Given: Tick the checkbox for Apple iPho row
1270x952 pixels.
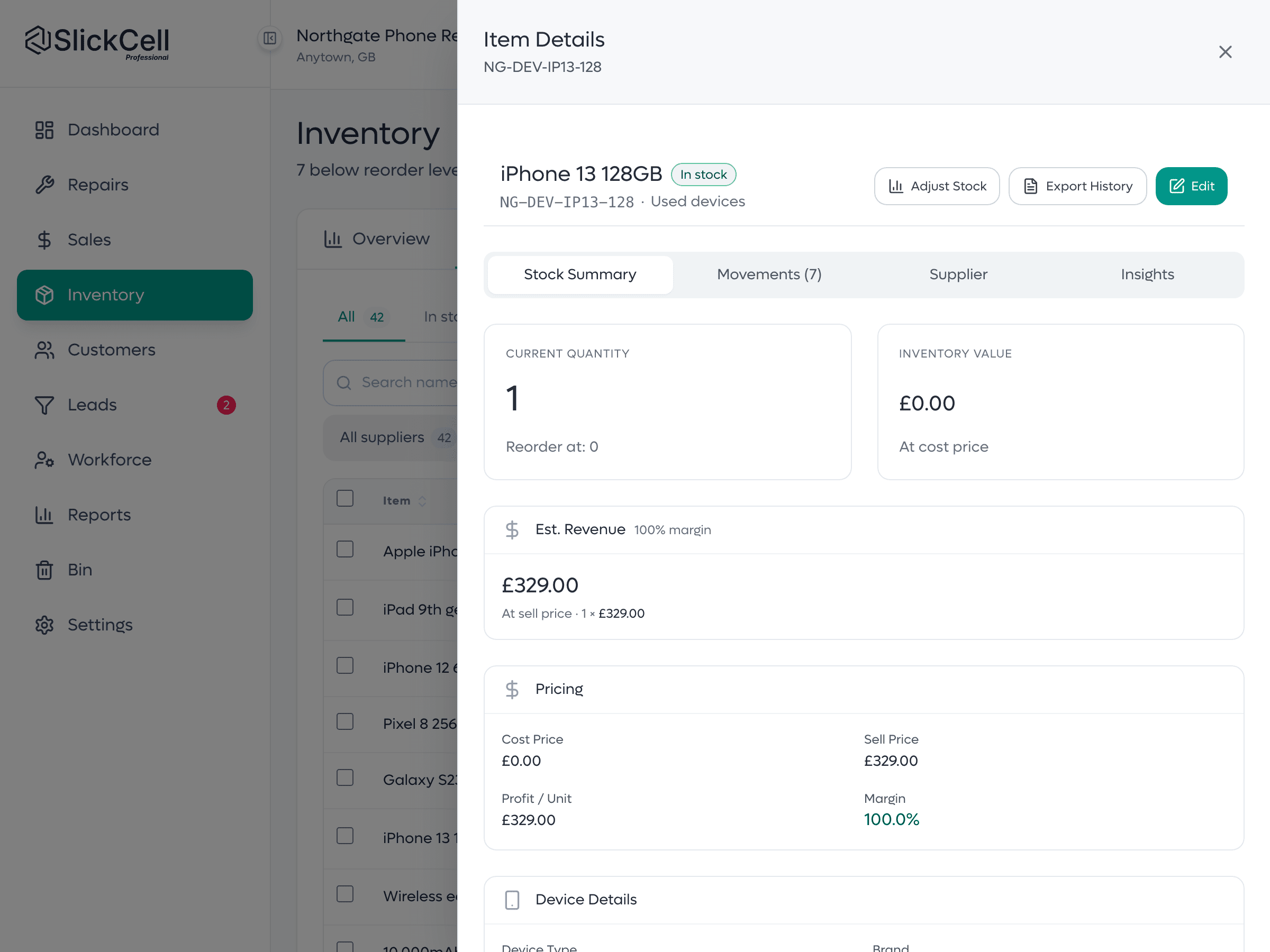Looking at the screenshot, I should pyautogui.click(x=345, y=549).
